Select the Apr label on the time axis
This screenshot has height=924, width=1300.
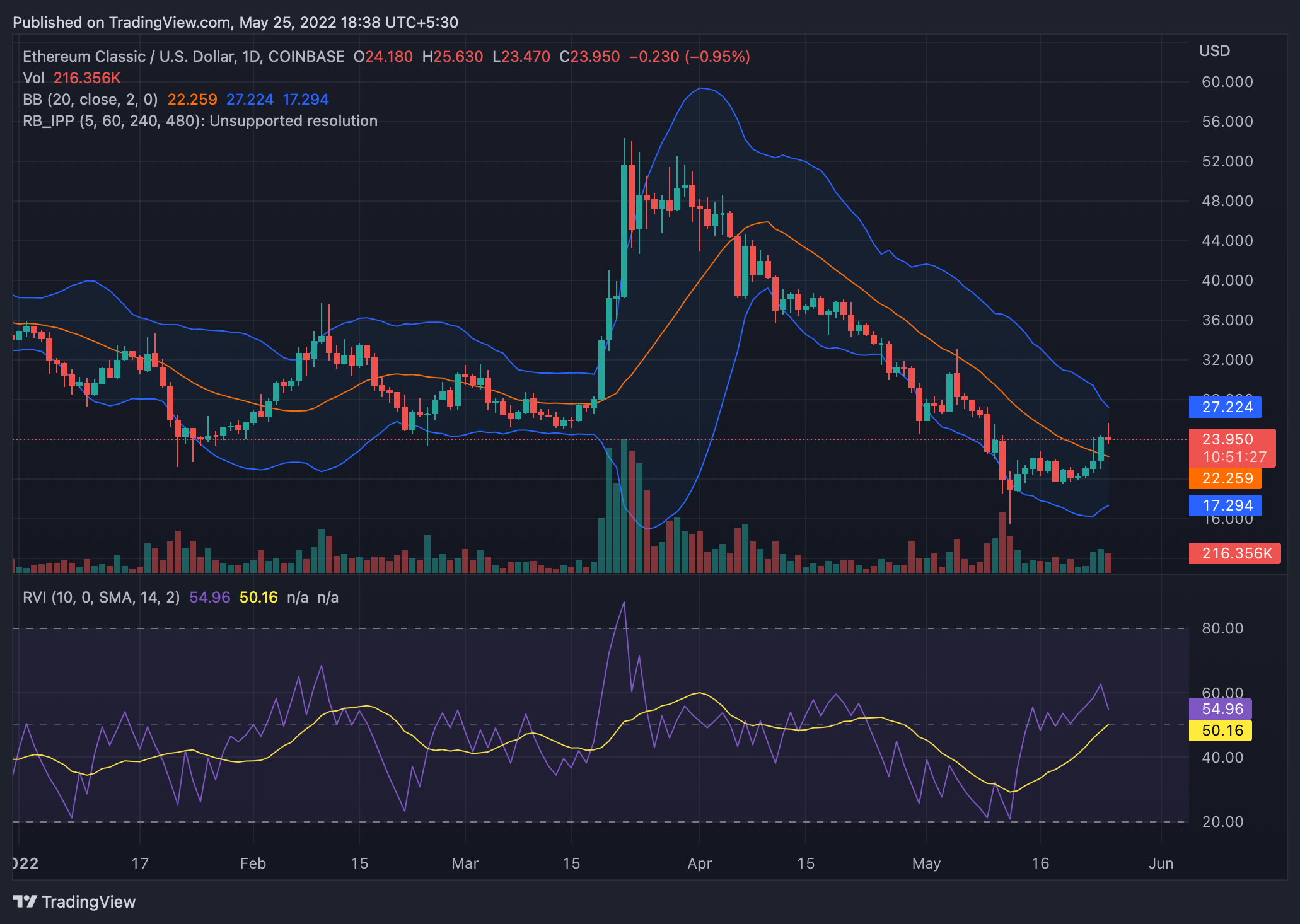(700, 864)
